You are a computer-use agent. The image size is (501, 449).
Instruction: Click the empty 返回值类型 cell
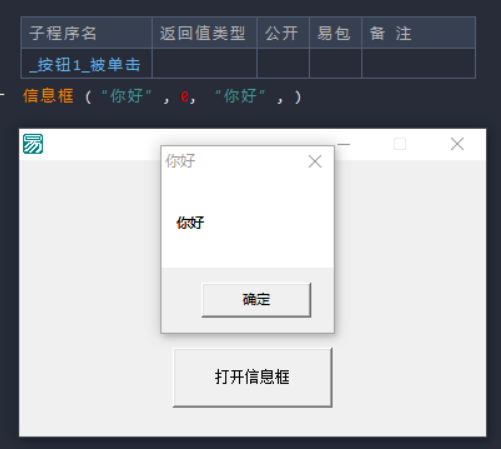204,64
